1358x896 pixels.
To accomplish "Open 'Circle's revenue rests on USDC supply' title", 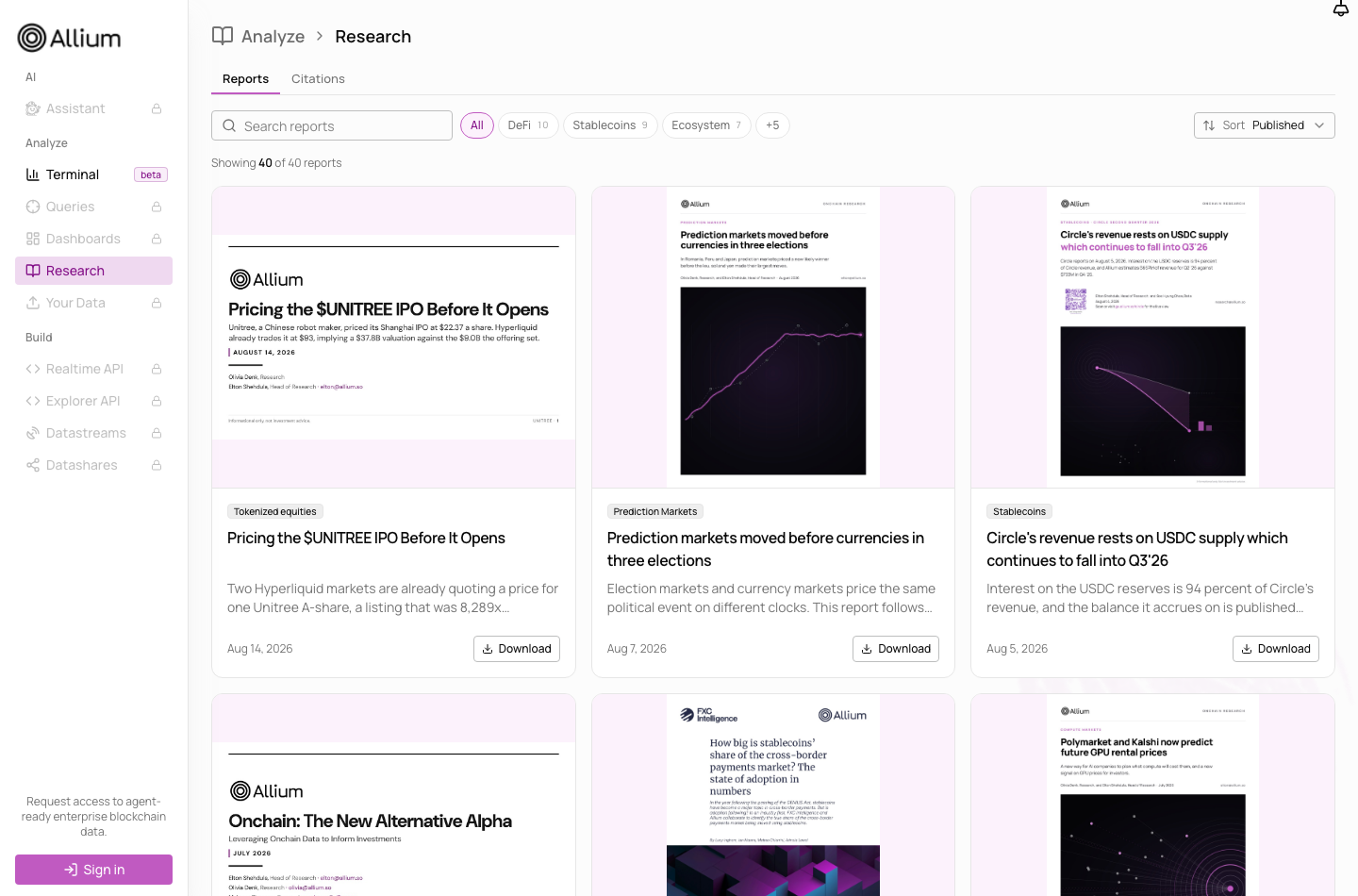I will coord(1137,549).
